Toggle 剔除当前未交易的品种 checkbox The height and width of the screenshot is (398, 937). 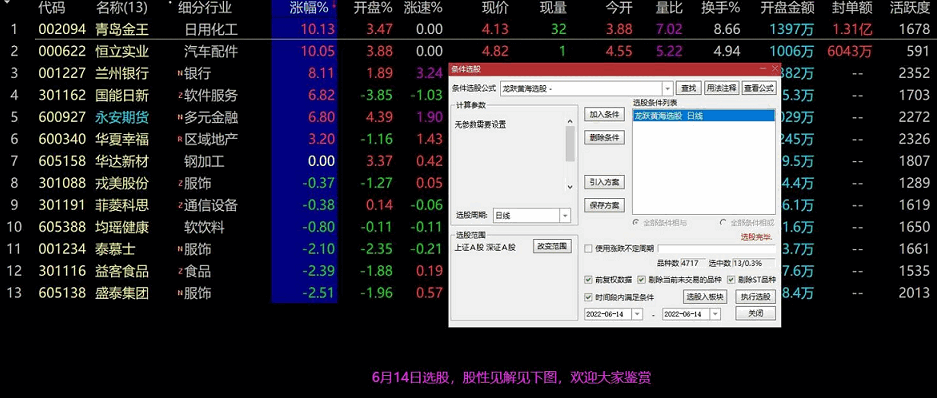(642, 280)
